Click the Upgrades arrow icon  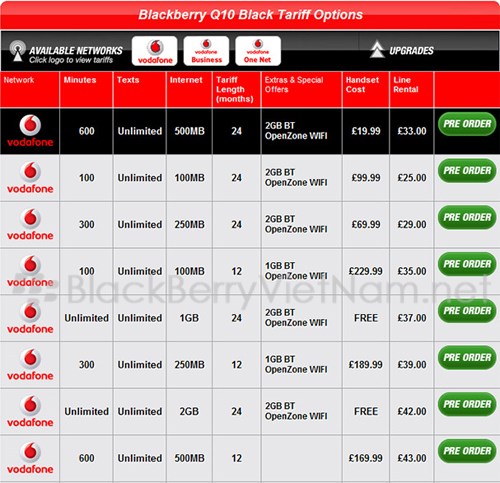pyautogui.click(x=377, y=49)
